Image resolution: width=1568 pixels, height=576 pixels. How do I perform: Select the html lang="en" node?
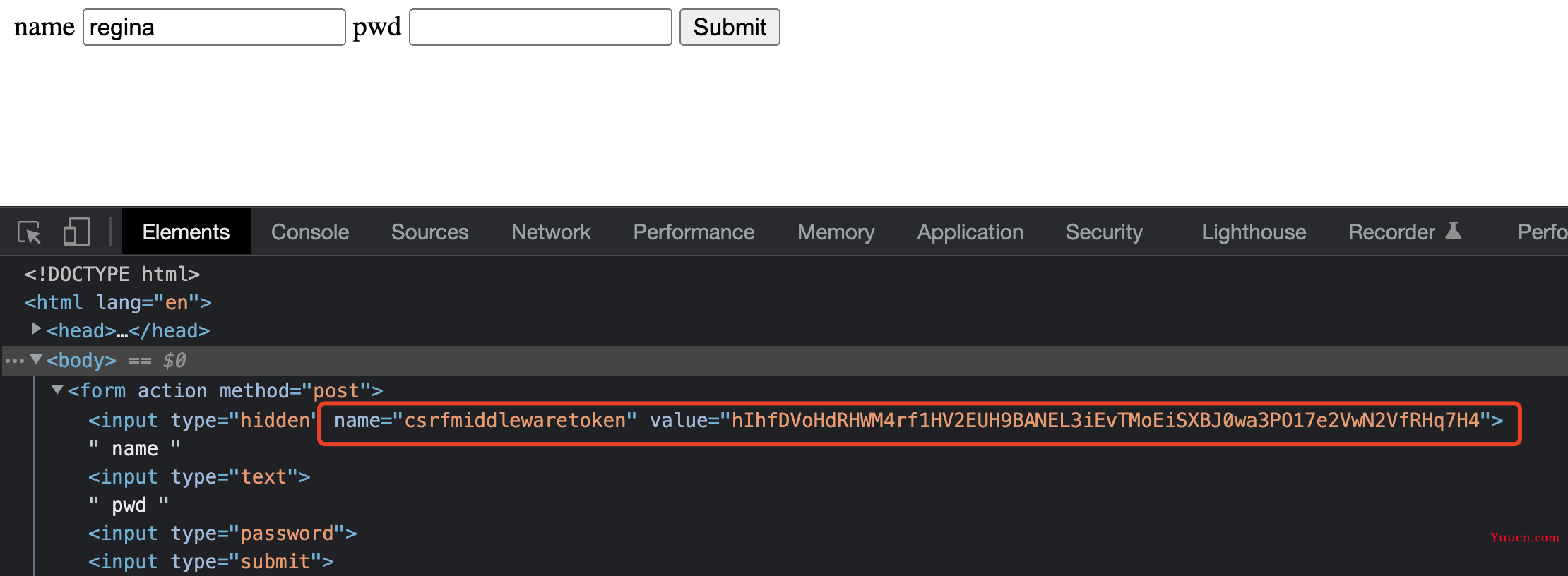tap(118, 303)
